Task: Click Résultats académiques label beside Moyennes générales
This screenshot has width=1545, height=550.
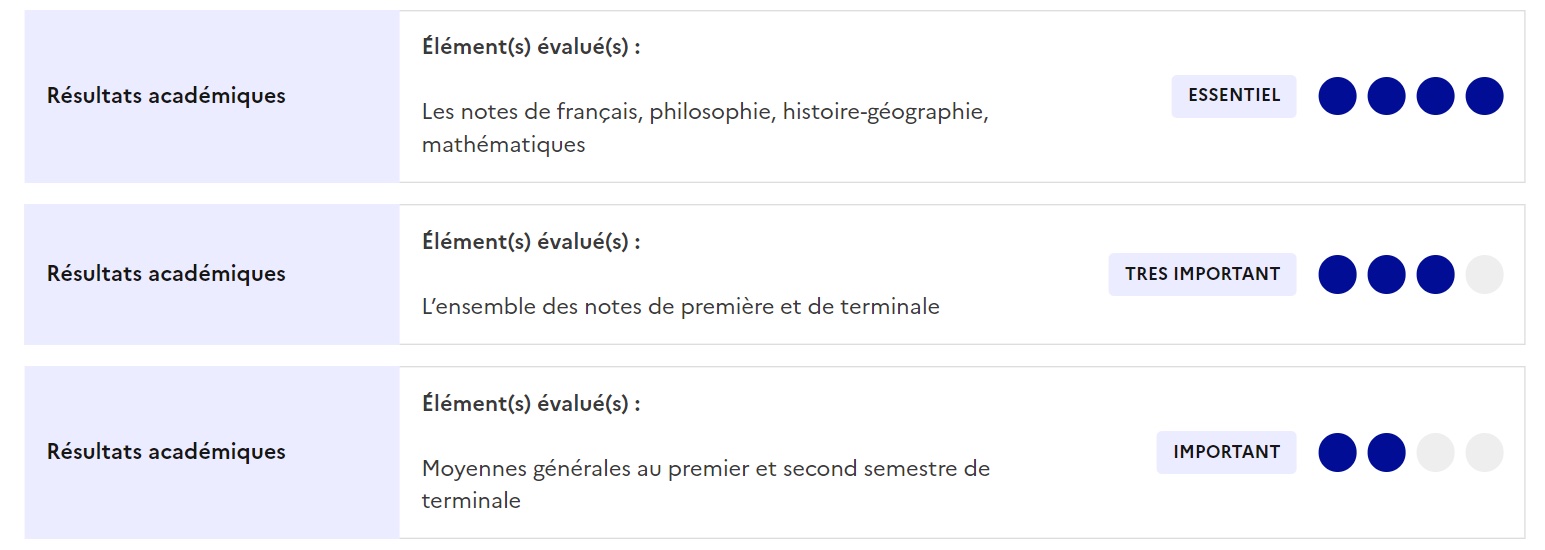Action: pyautogui.click(x=166, y=452)
